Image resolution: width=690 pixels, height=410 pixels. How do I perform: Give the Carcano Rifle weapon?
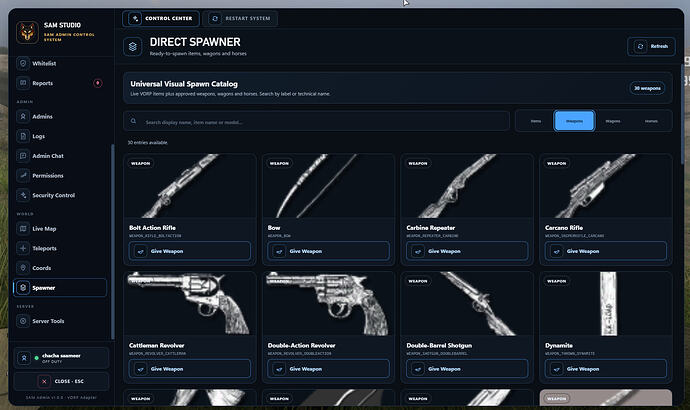[x=606, y=251]
